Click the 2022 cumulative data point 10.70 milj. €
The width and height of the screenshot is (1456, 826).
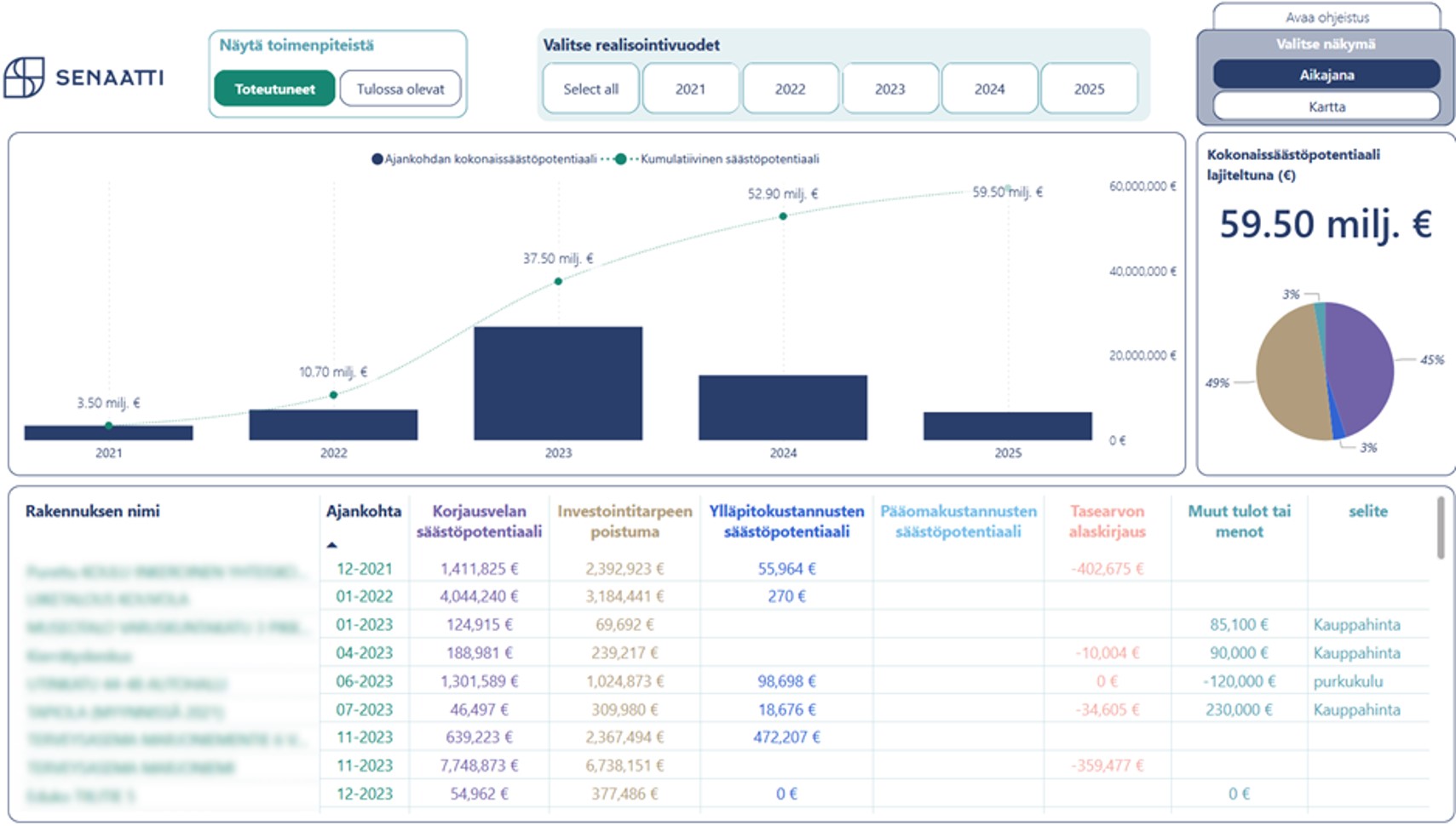coord(333,395)
